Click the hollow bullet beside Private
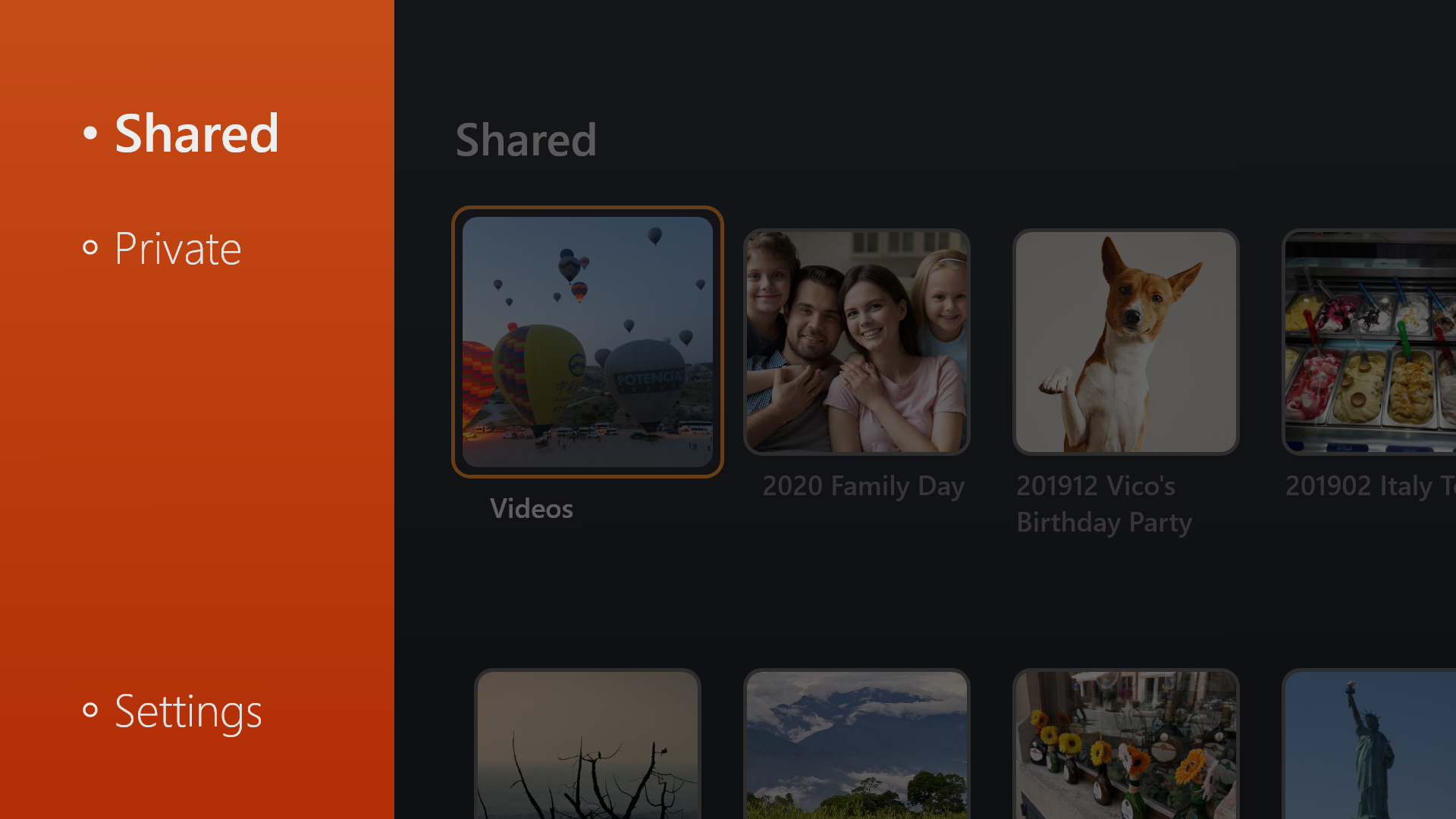This screenshot has width=1456, height=819. [x=90, y=247]
